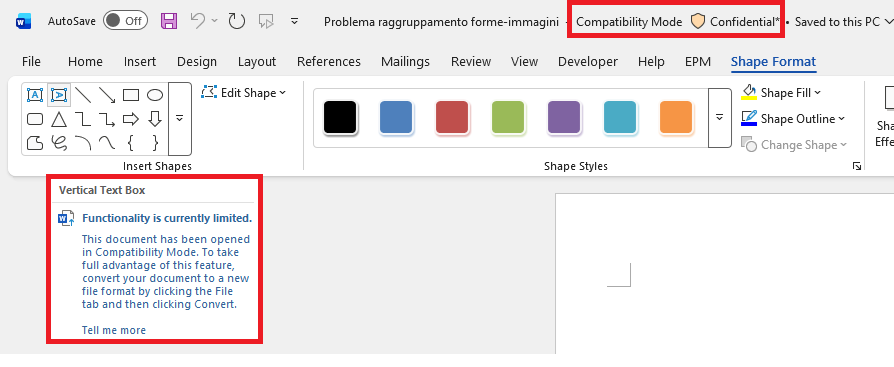Apply the black shape style swatch
Screen dimensions: 894x367
click(340, 117)
